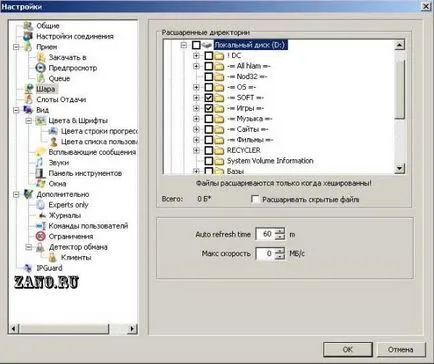Collapse the Локальный диск (D:) node

click(x=184, y=45)
